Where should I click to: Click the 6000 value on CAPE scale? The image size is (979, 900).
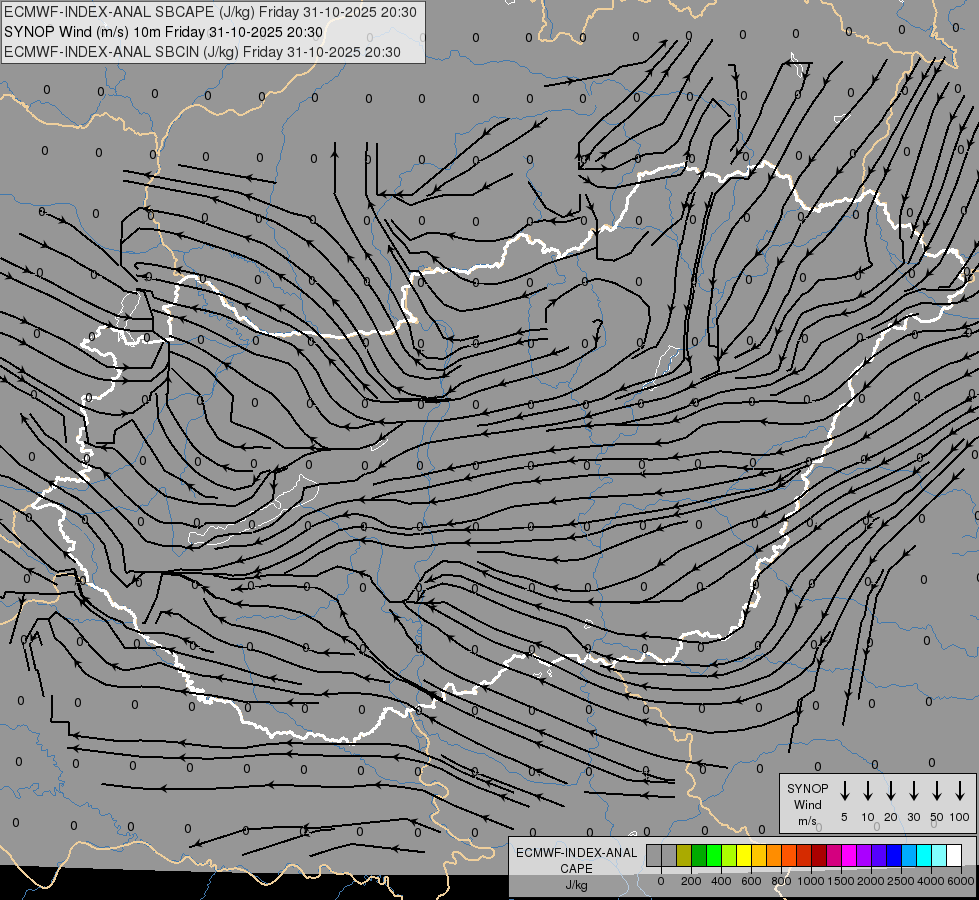pos(961,881)
